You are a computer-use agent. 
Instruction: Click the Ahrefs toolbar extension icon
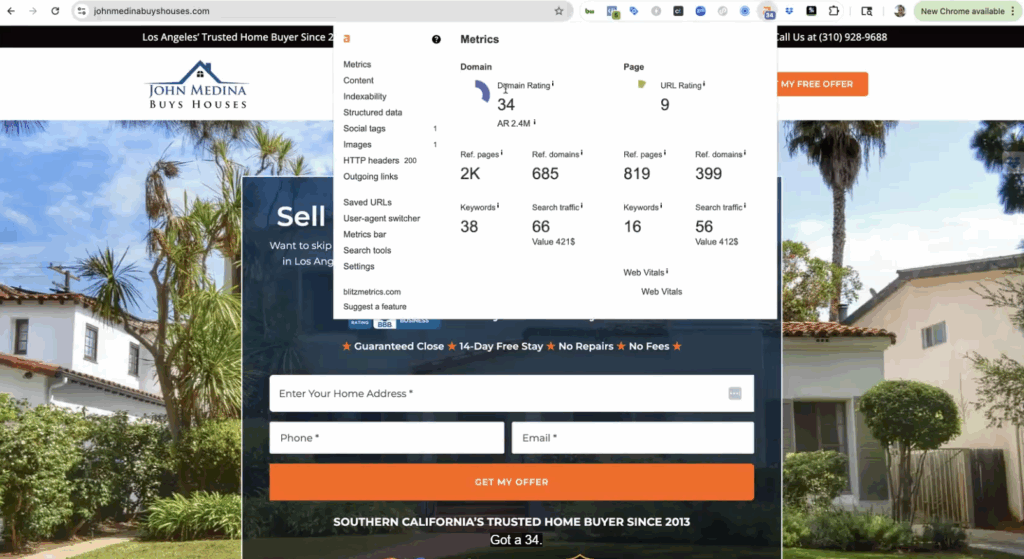(x=768, y=11)
